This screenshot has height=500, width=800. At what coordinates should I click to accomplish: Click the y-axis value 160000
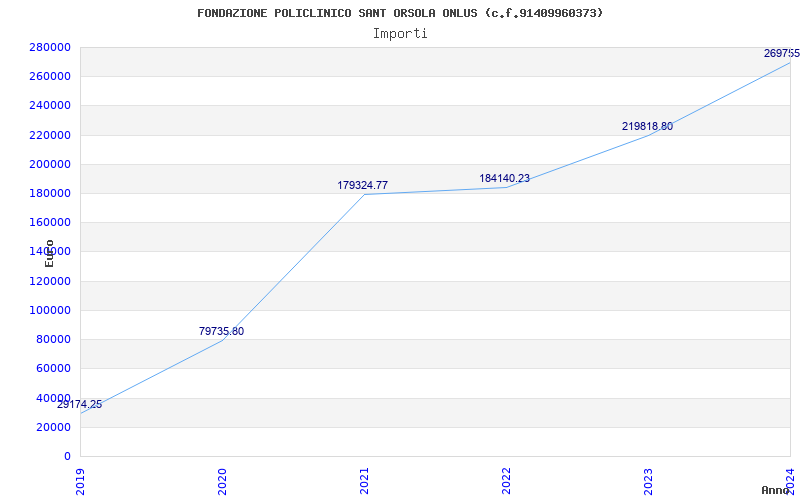(x=50, y=222)
